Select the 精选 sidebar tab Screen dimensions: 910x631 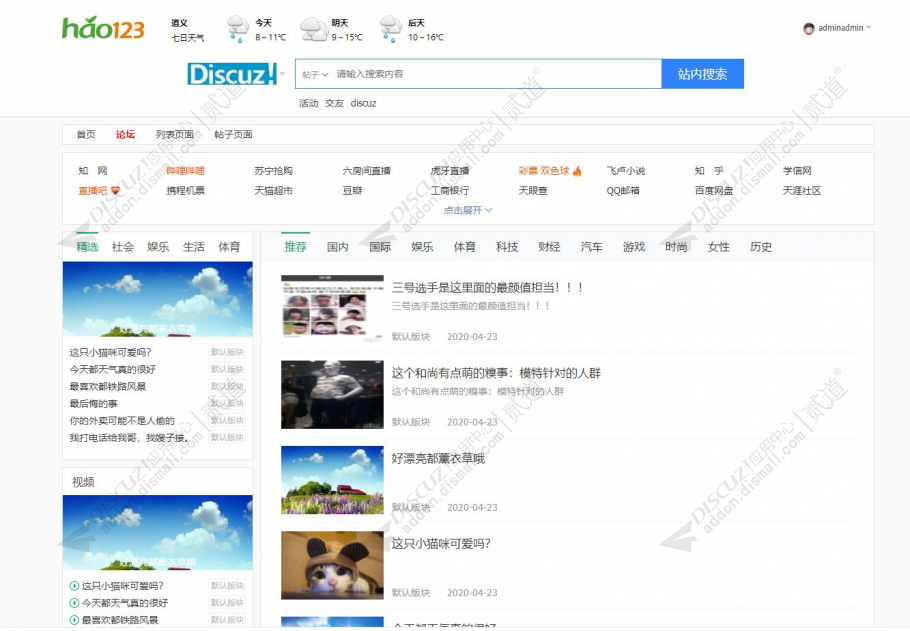tap(87, 247)
